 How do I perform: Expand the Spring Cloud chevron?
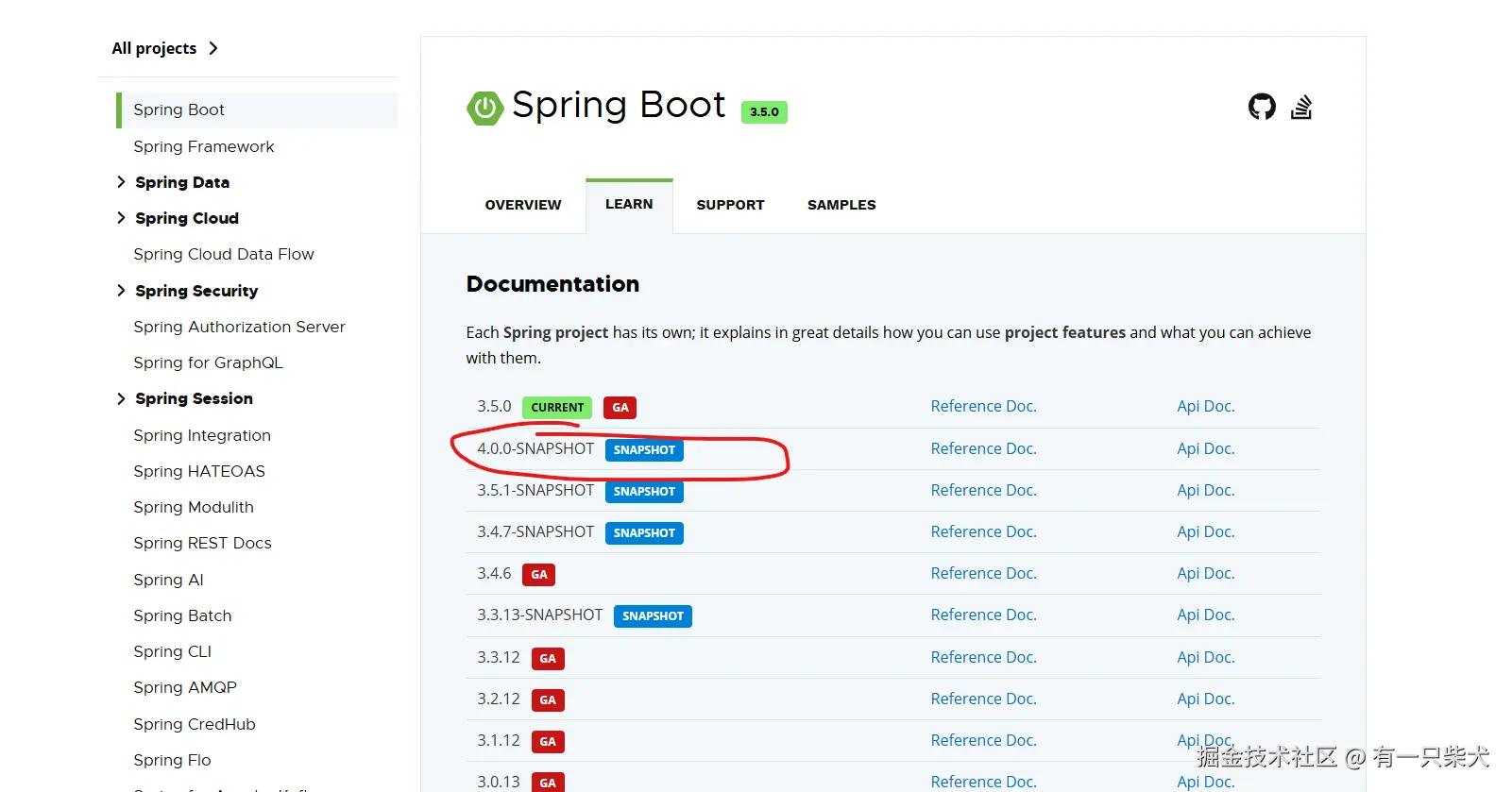121,218
